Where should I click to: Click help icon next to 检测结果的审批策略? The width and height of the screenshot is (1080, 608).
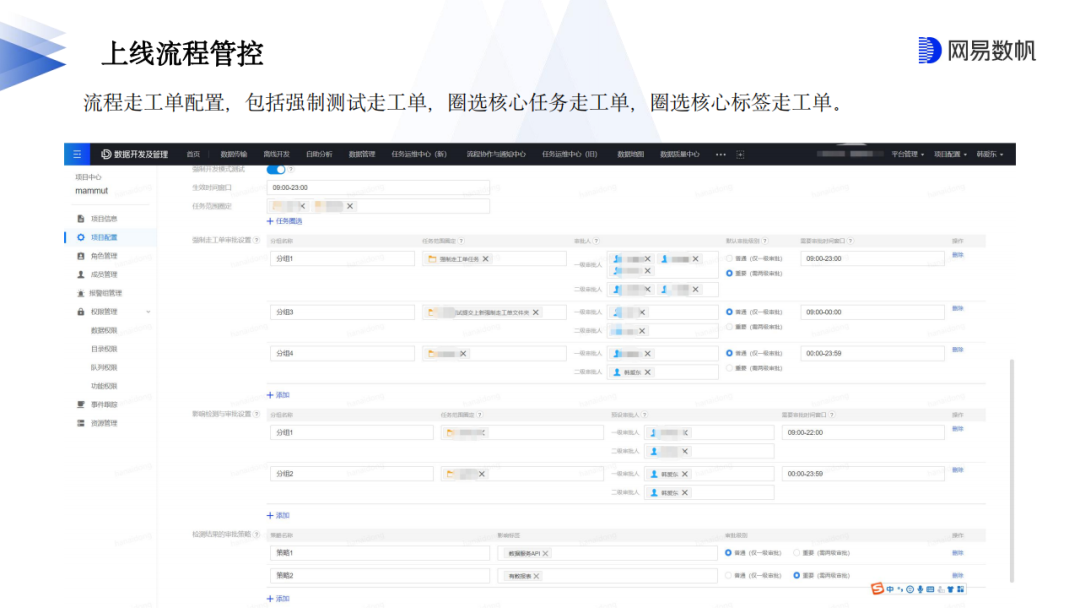257,534
